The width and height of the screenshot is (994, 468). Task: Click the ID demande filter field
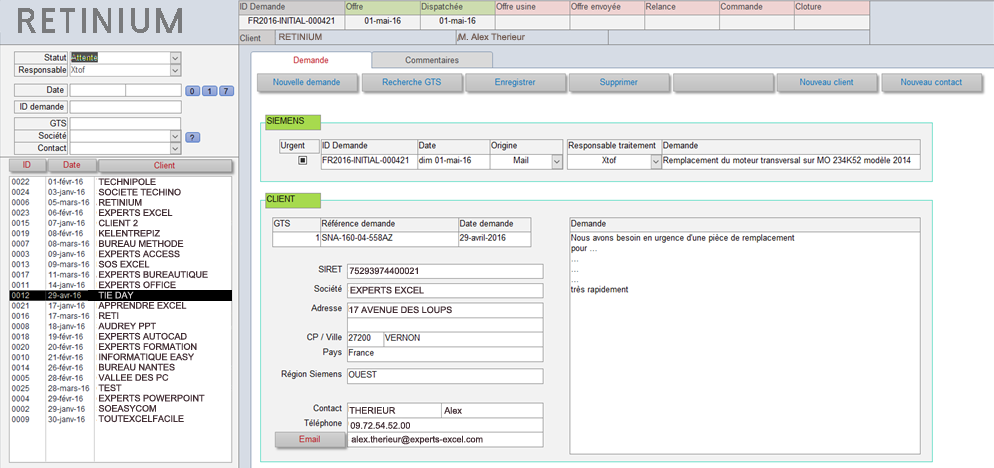tap(126, 107)
